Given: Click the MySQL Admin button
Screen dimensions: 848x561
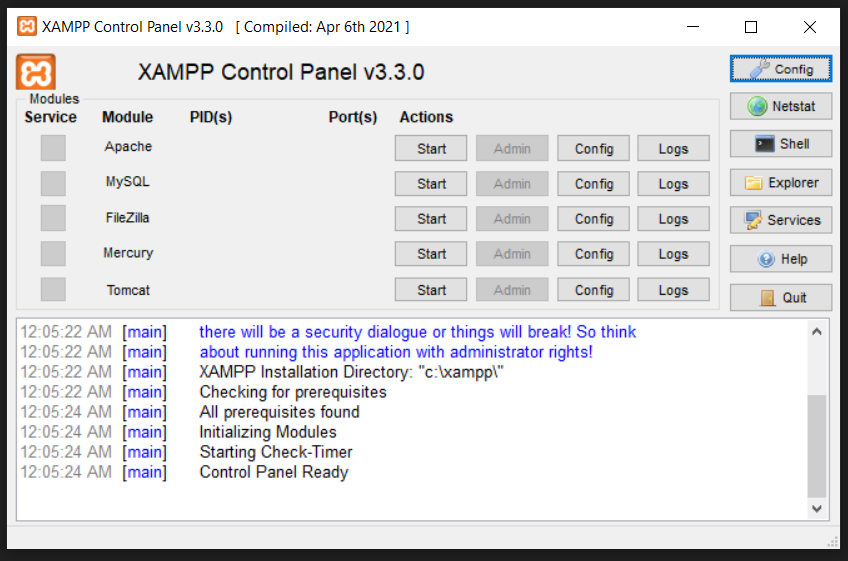Looking at the screenshot, I should click(x=512, y=183).
